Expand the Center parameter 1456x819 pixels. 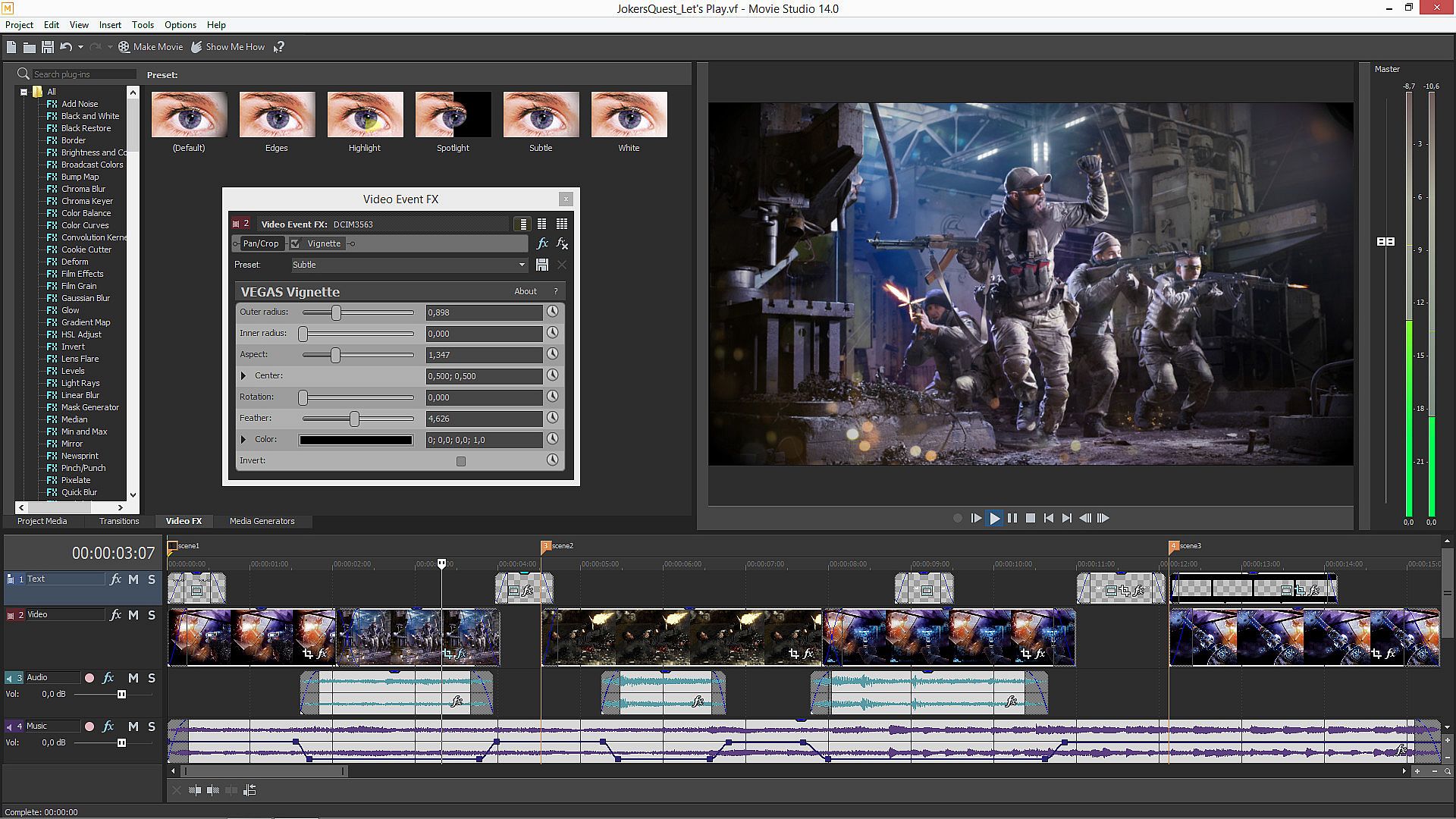click(243, 375)
